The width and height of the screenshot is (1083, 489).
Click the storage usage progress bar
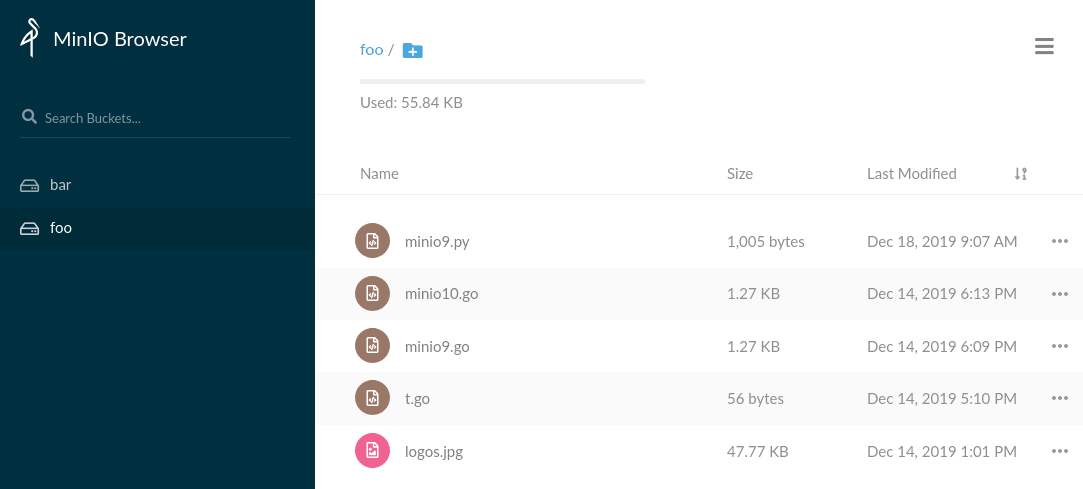point(502,81)
